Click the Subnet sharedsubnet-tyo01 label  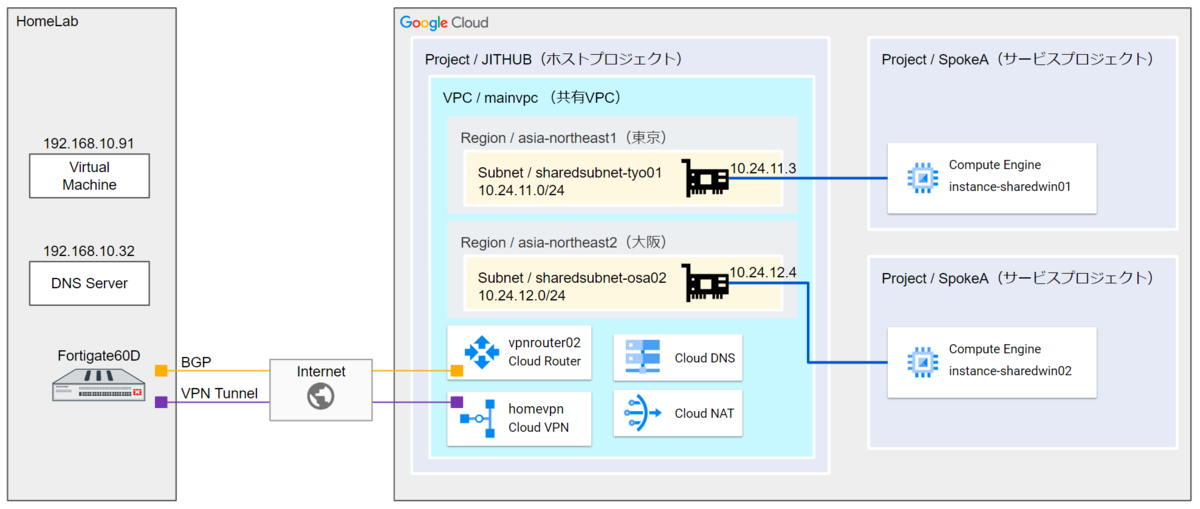pos(570,172)
